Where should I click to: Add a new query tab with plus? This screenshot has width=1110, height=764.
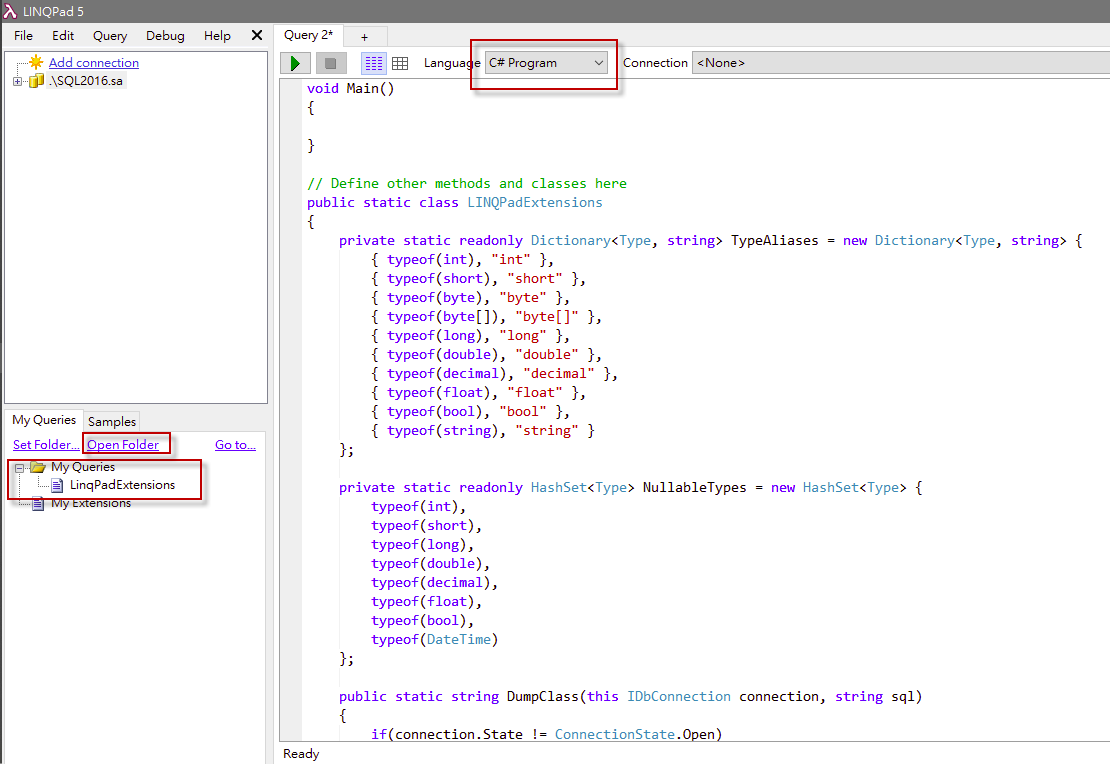pos(365,37)
